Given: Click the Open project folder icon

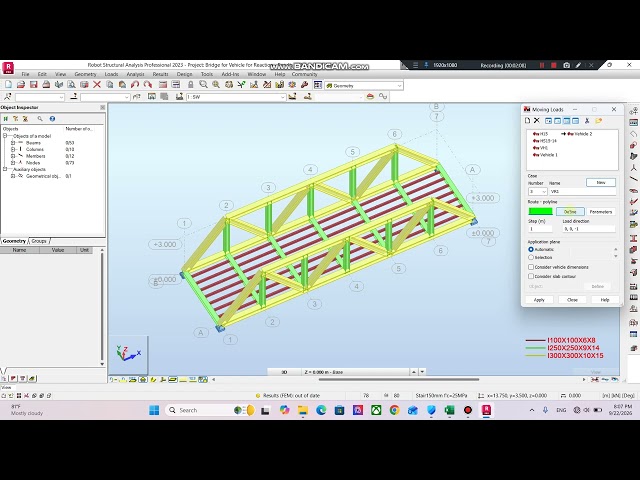Looking at the screenshot, I should pyautogui.click(x=21, y=85).
